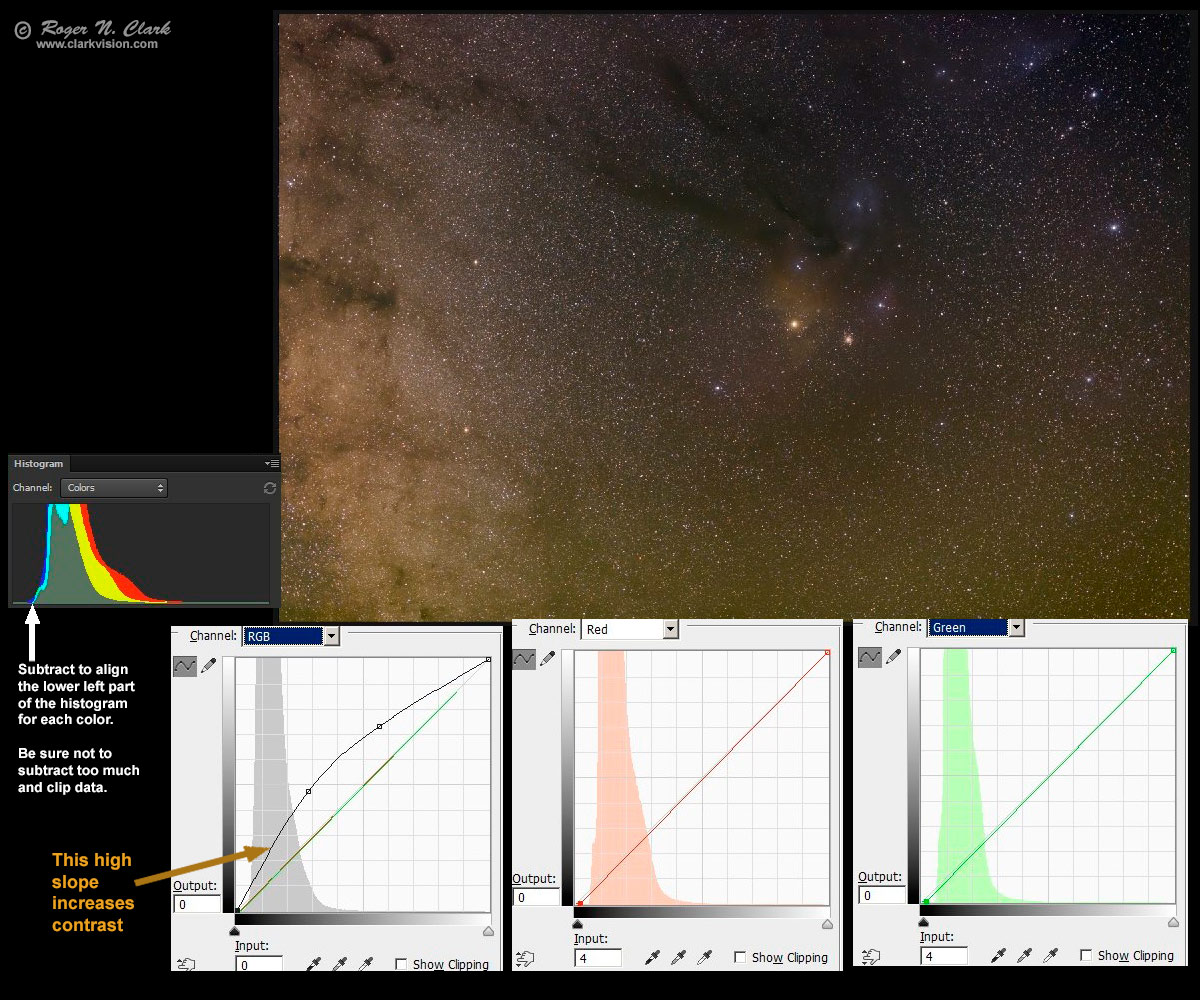Click the Histogram panel refresh icon
The height and width of the screenshot is (1000, 1200).
click(269, 488)
